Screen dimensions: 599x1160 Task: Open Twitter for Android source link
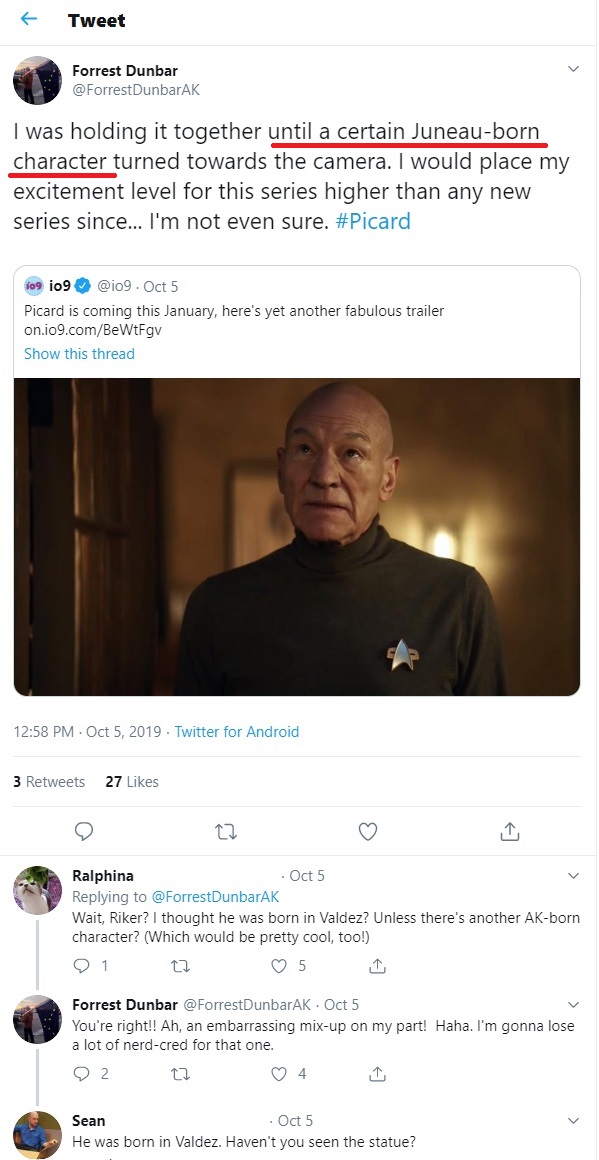[x=237, y=732]
